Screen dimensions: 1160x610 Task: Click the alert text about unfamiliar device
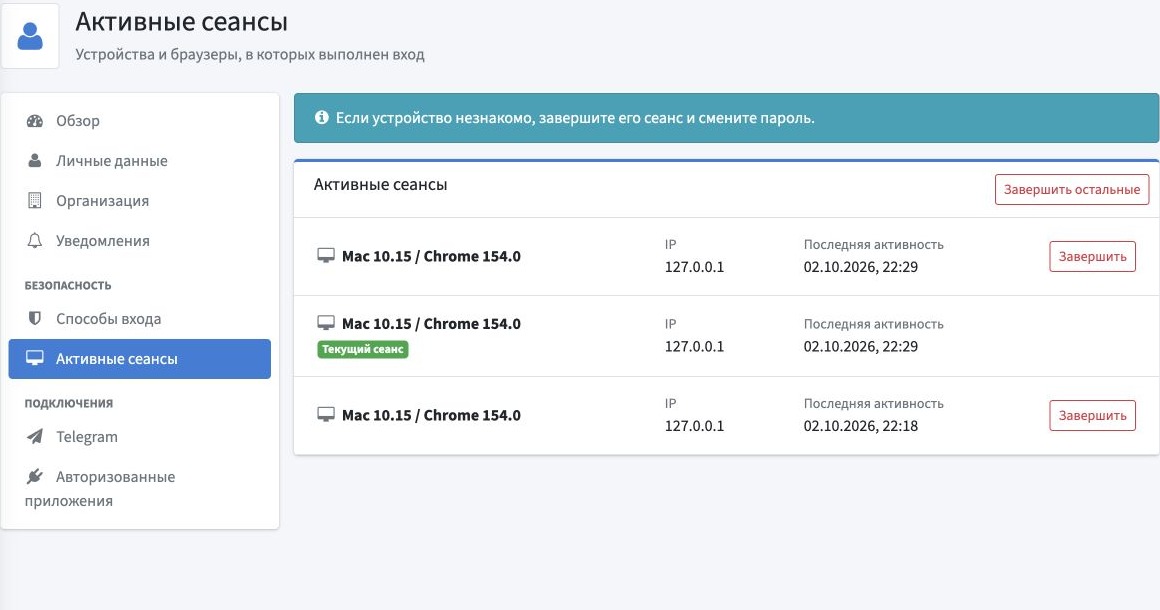click(575, 118)
